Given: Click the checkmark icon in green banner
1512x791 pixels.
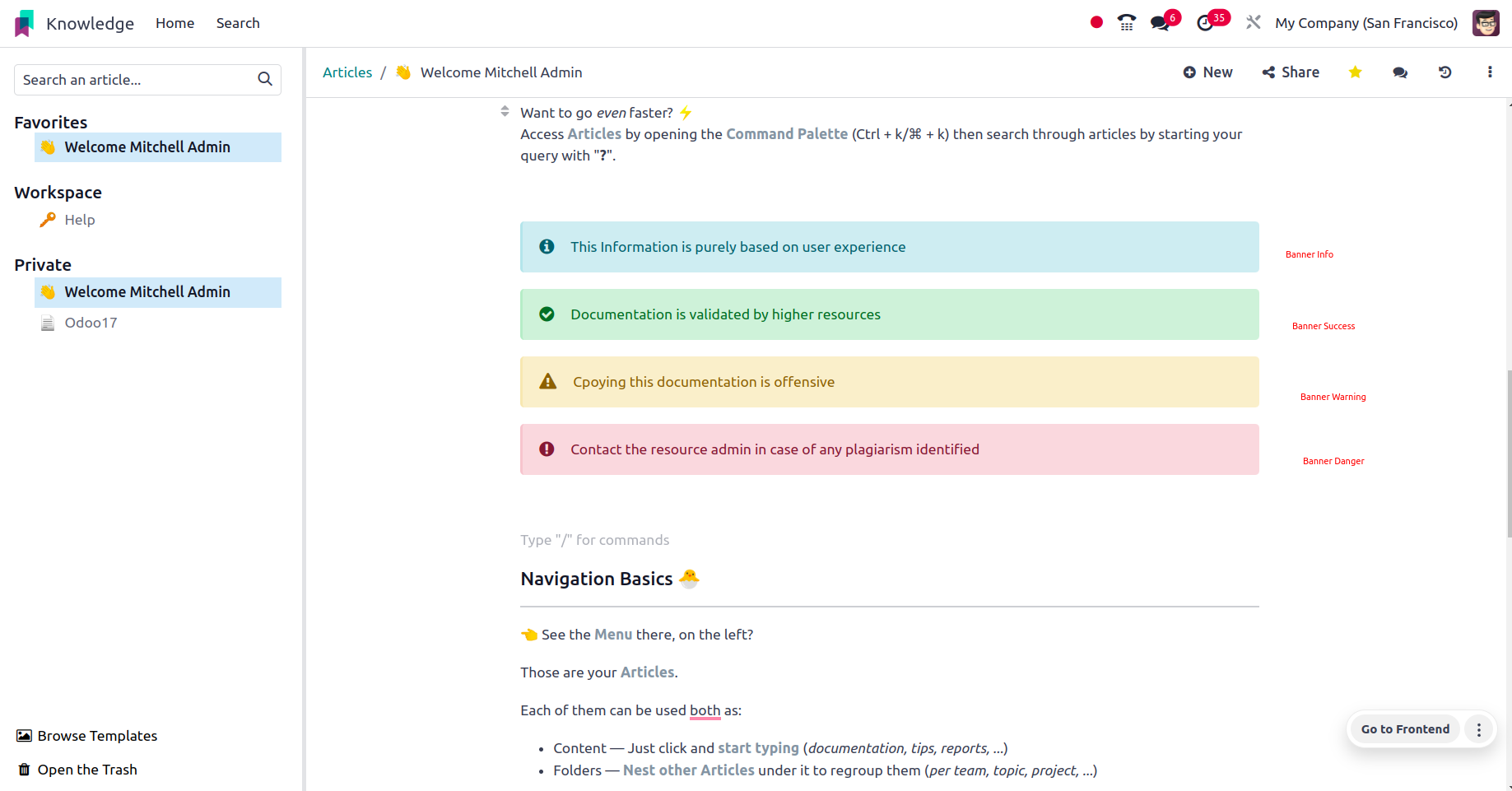Looking at the screenshot, I should (547, 314).
